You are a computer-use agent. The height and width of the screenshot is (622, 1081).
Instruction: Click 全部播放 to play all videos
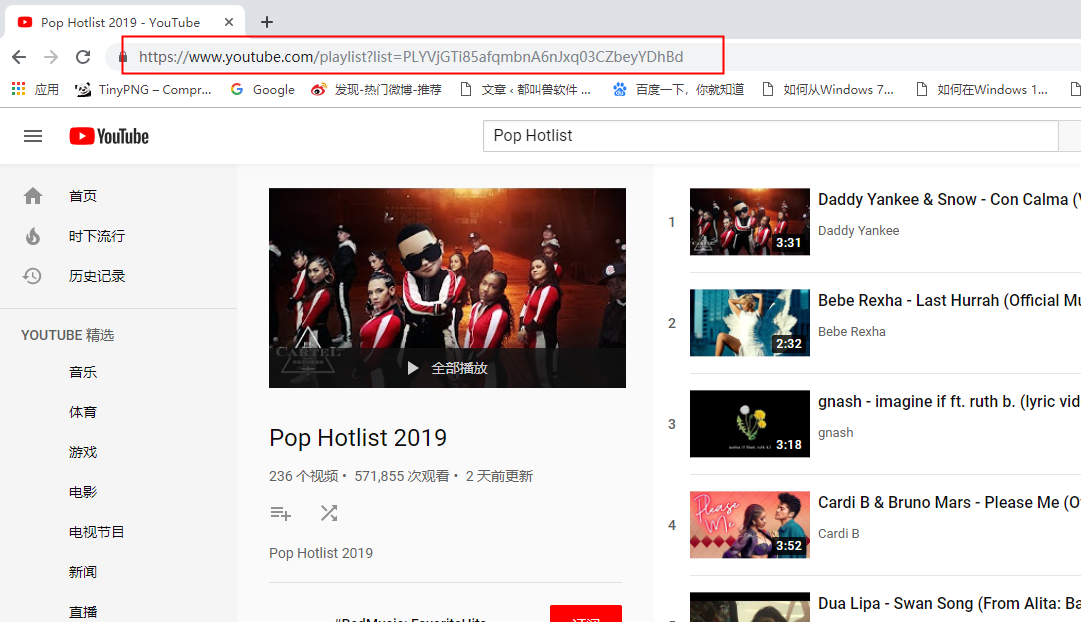coord(447,368)
